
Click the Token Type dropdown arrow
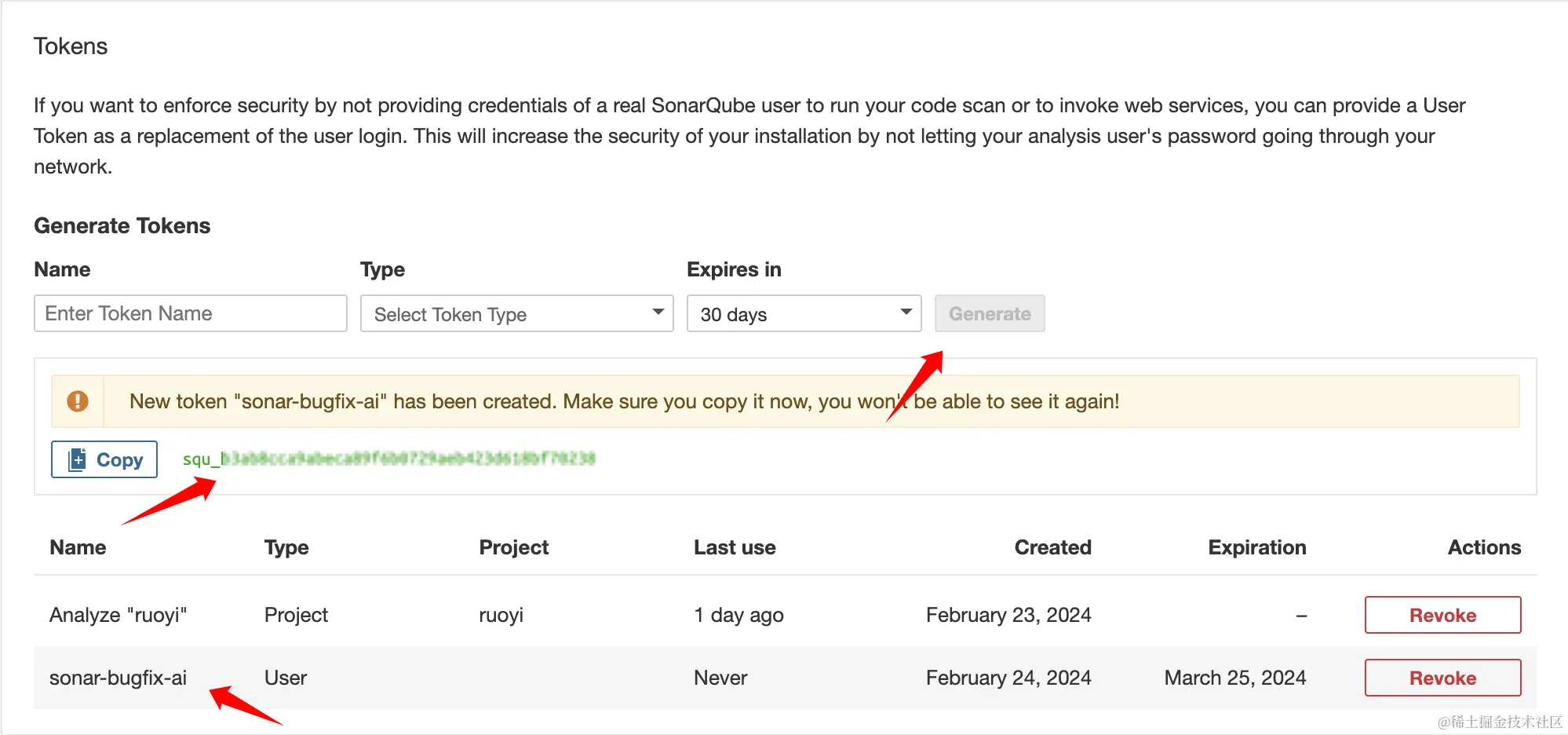pos(658,313)
